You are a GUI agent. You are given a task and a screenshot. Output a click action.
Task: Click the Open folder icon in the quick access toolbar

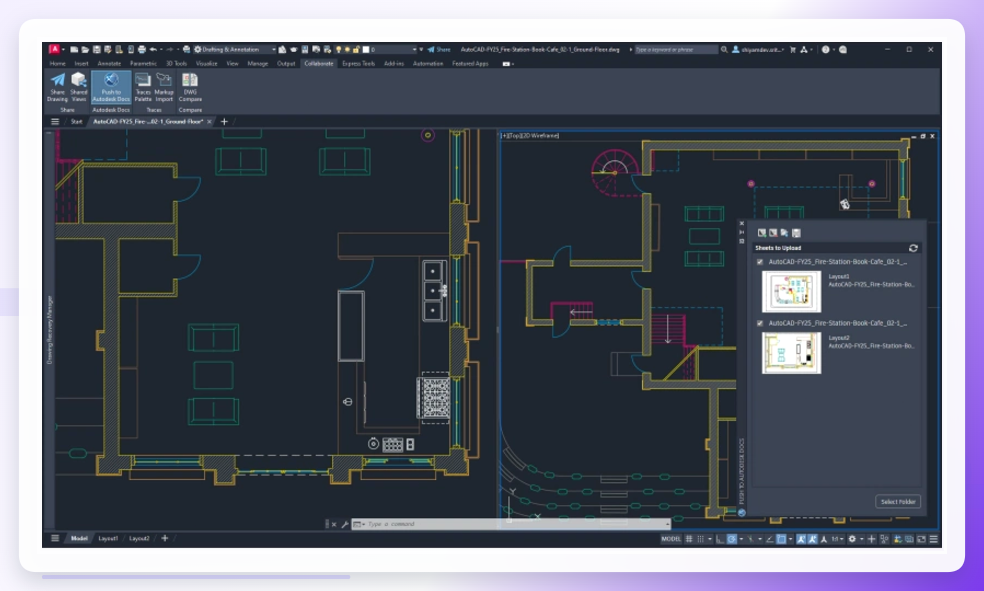(x=85, y=50)
